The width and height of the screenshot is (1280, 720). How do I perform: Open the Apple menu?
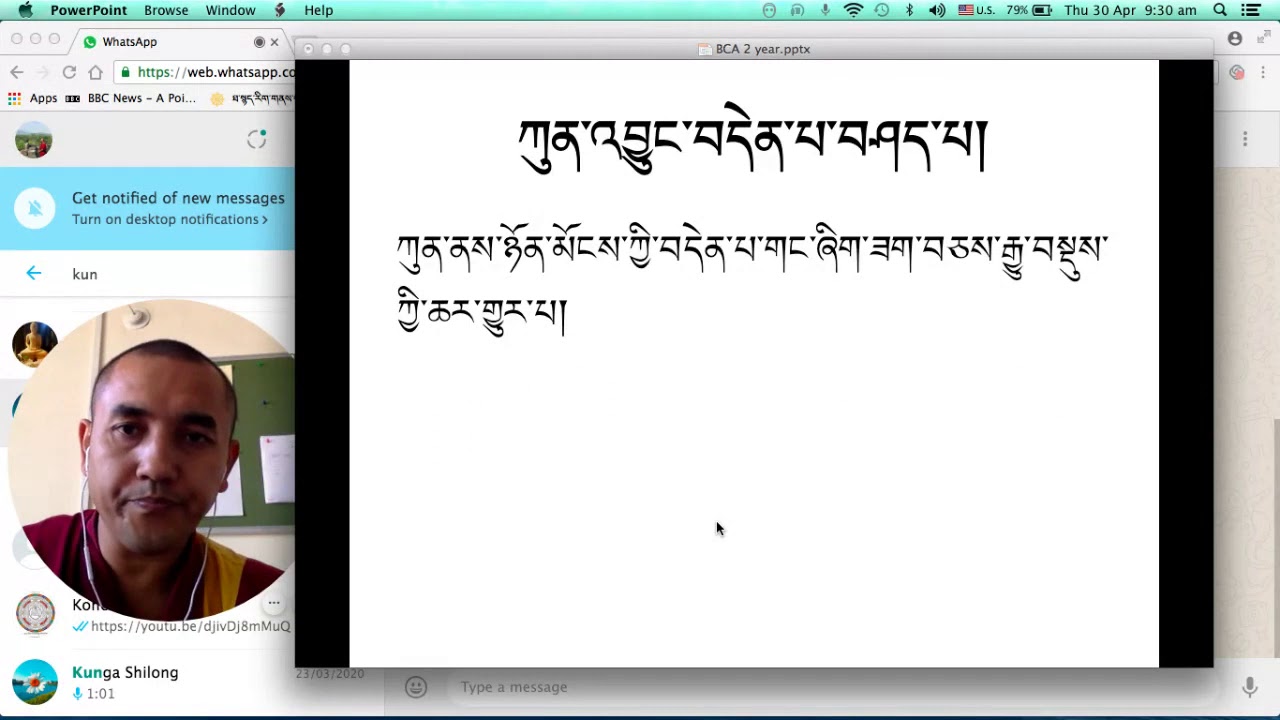[25, 10]
